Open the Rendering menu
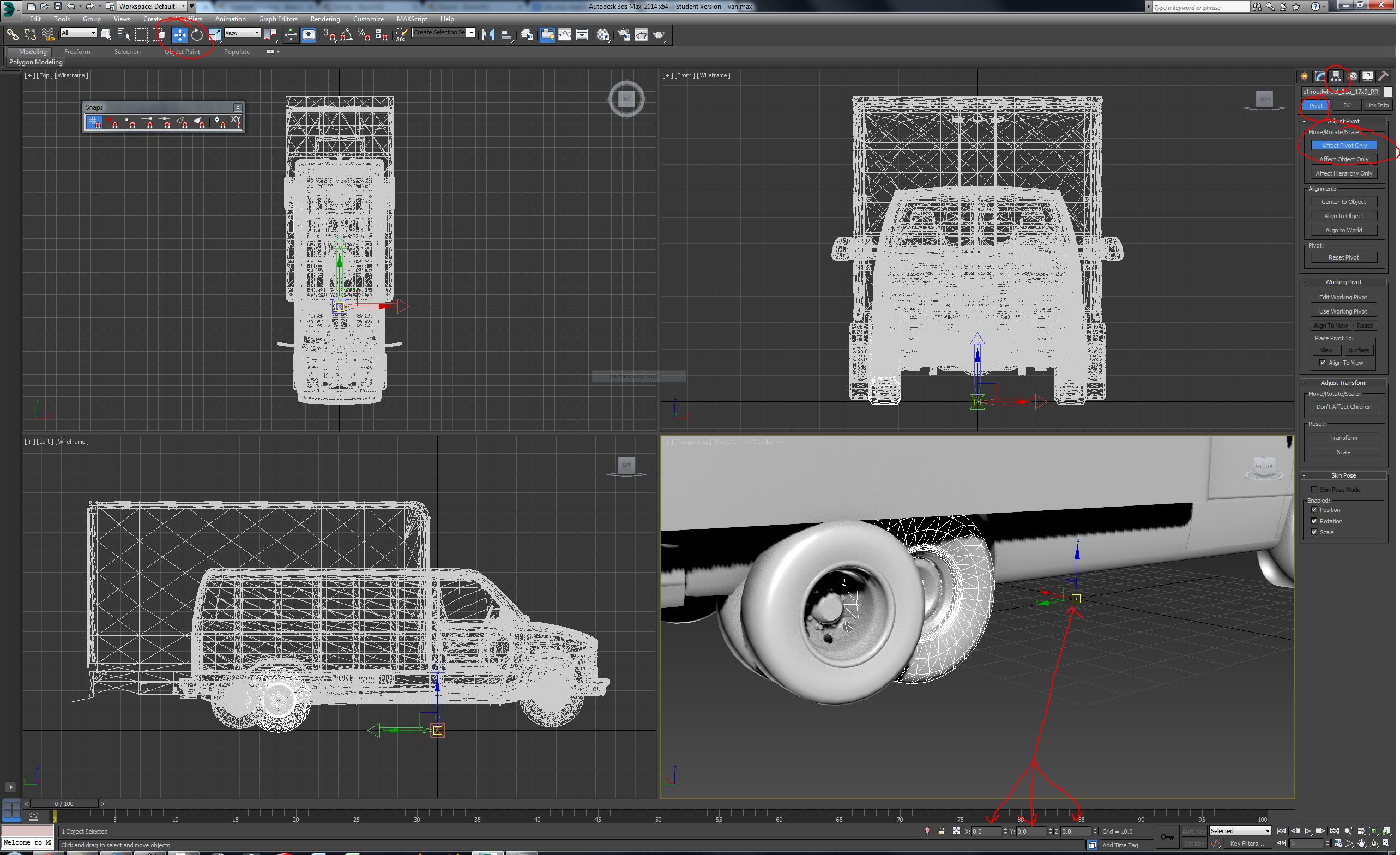 [x=325, y=19]
